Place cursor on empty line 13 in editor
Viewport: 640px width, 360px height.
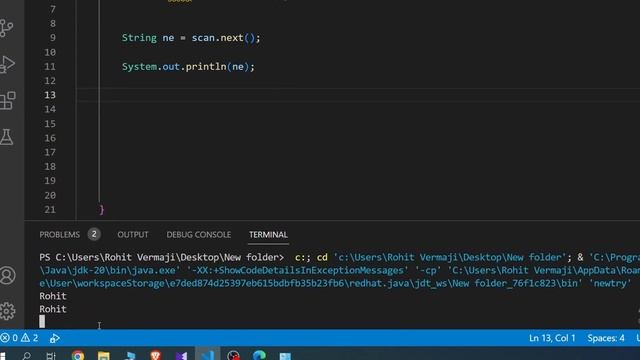click(359, 95)
